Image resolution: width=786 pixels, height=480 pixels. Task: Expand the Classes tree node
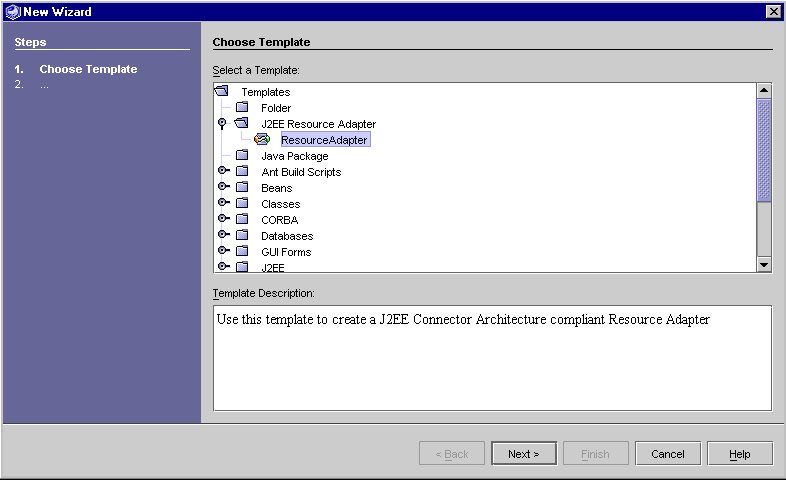coord(224,203)
